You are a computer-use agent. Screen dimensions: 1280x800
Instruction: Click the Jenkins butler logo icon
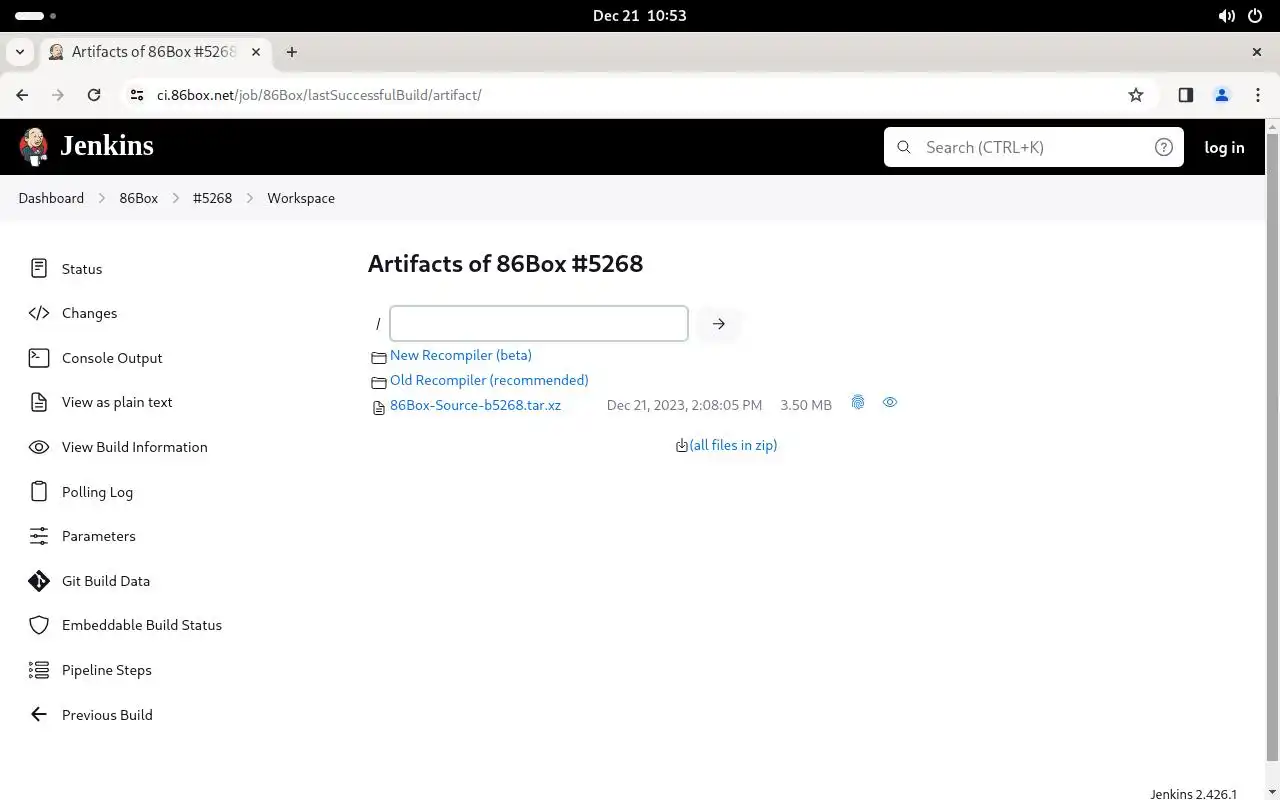click(33, 147)
